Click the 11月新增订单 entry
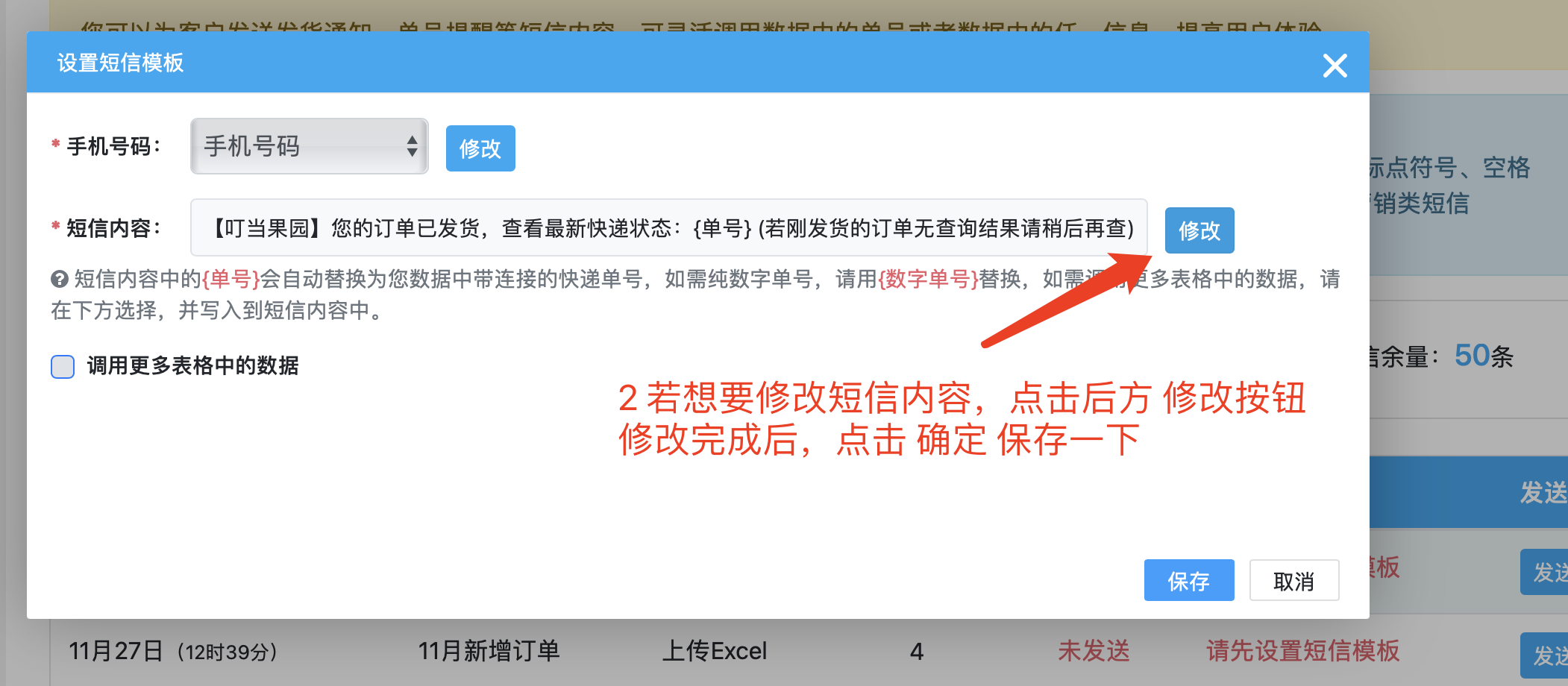This screenshot has width=1568, height=686. (489, 650)
